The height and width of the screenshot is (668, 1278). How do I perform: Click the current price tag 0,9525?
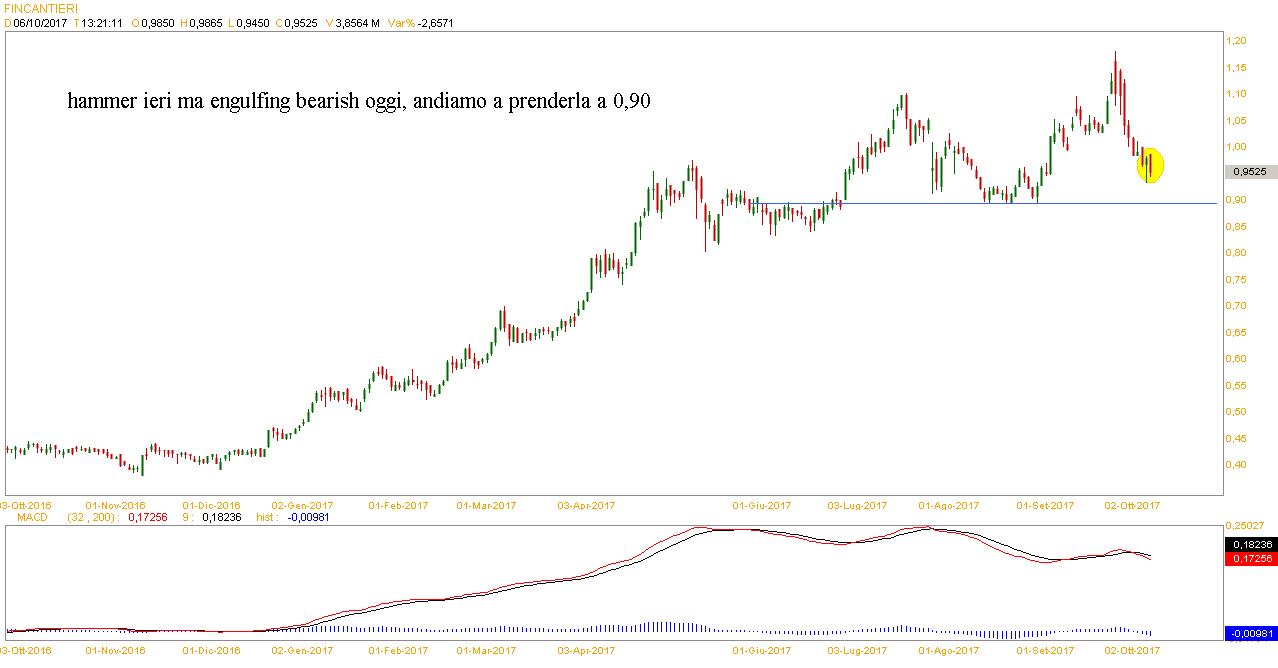point(1250,172)
